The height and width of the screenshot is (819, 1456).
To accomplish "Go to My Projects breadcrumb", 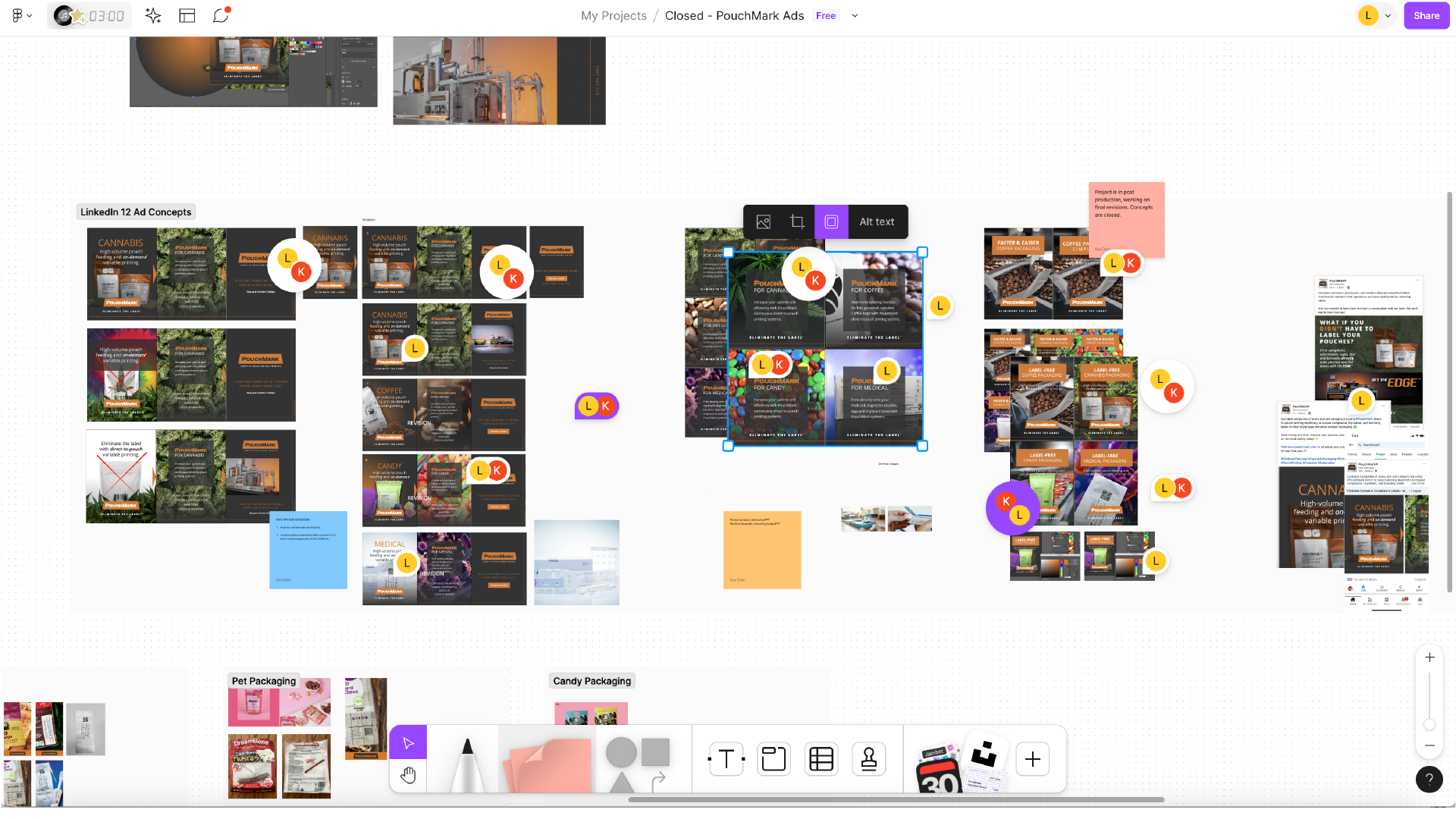I will 613,16.
